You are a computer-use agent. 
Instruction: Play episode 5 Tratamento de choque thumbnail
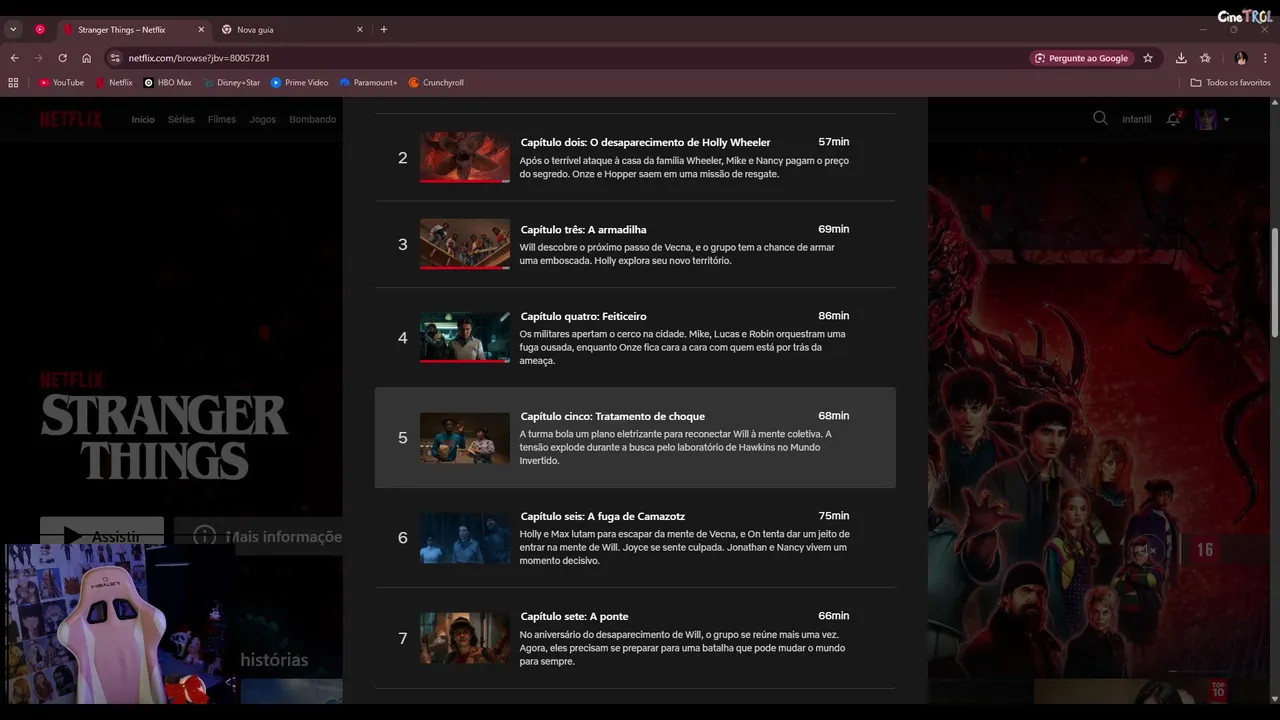click(x=465, y=438)
